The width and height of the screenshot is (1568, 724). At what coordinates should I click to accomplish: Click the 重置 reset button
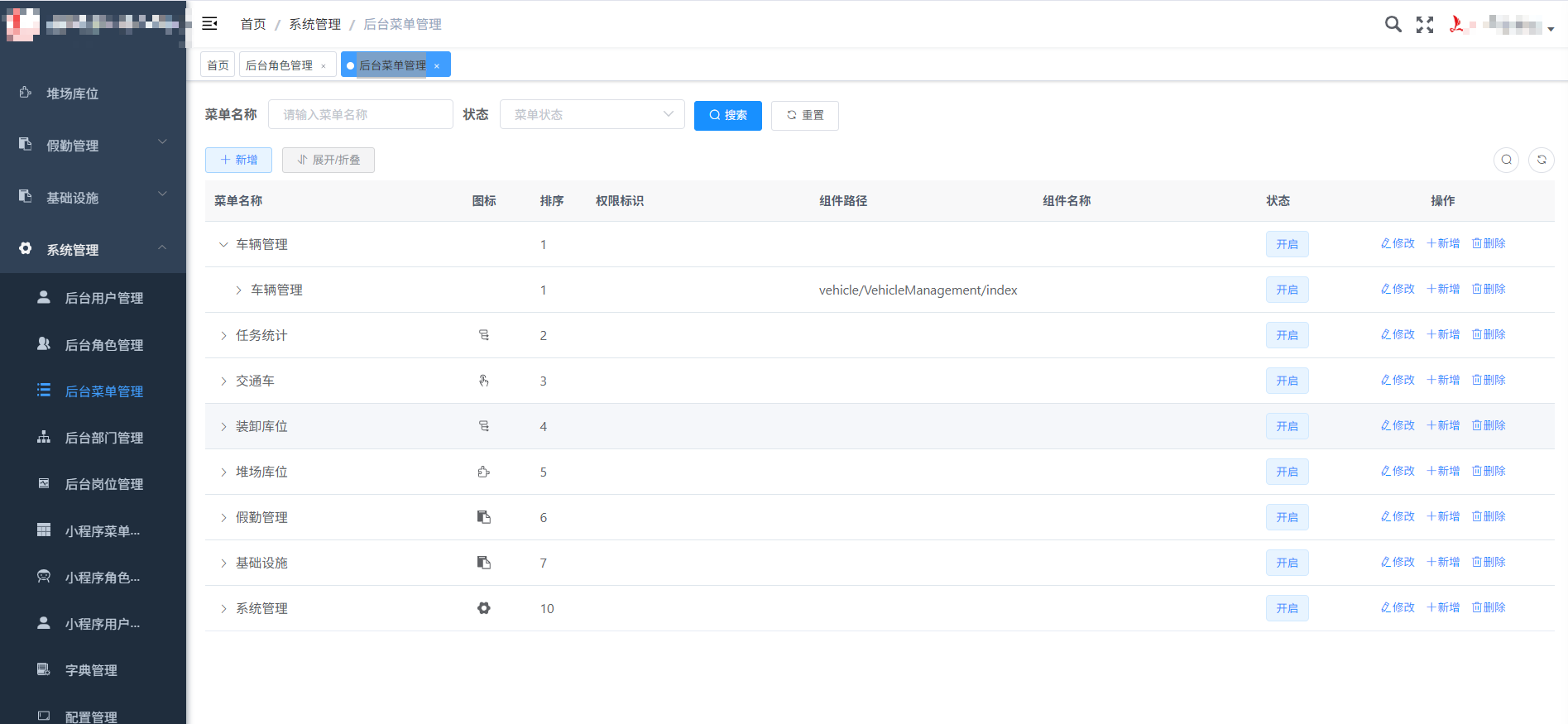805,115
